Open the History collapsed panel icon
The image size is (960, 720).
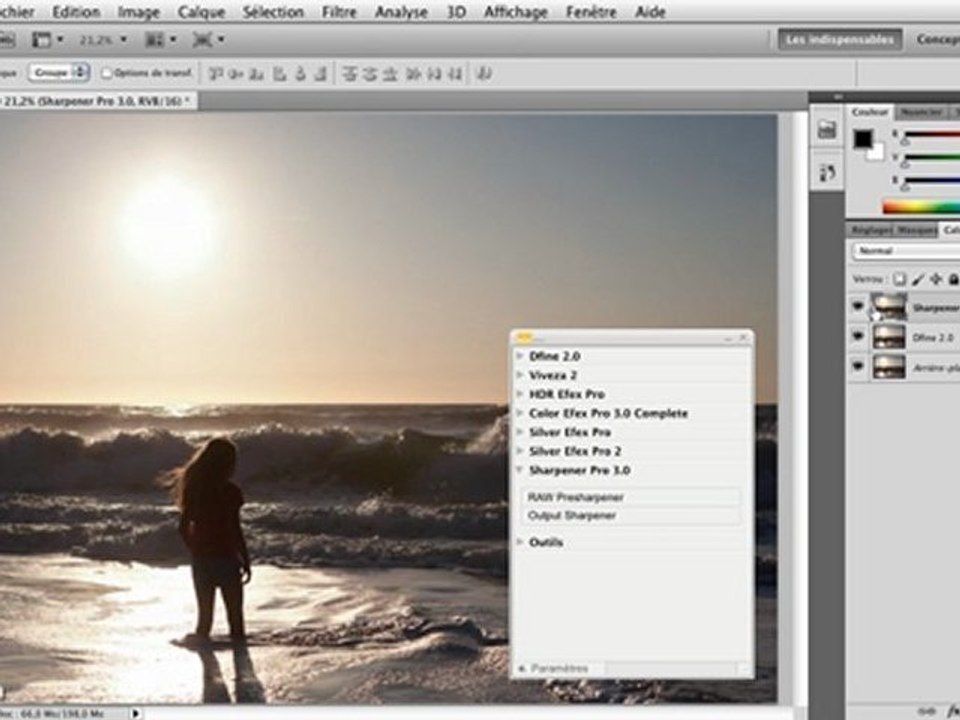point(827,173)
